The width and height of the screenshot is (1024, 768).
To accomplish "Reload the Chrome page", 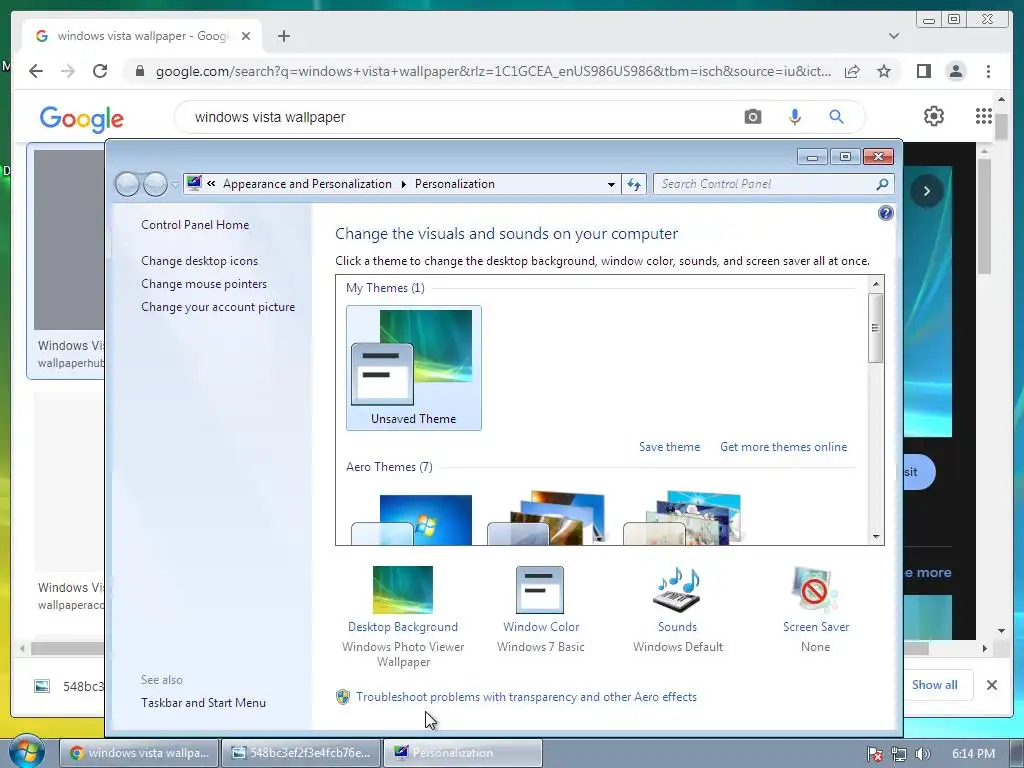I will point(100,71).
